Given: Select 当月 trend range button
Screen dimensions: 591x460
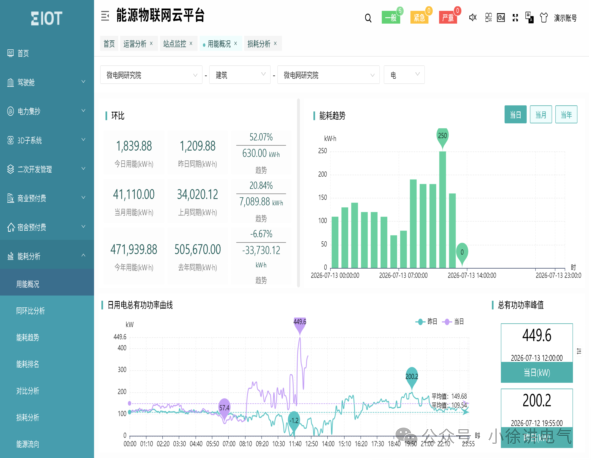Looking at the screenshot, I should click(x=541, y=115).
